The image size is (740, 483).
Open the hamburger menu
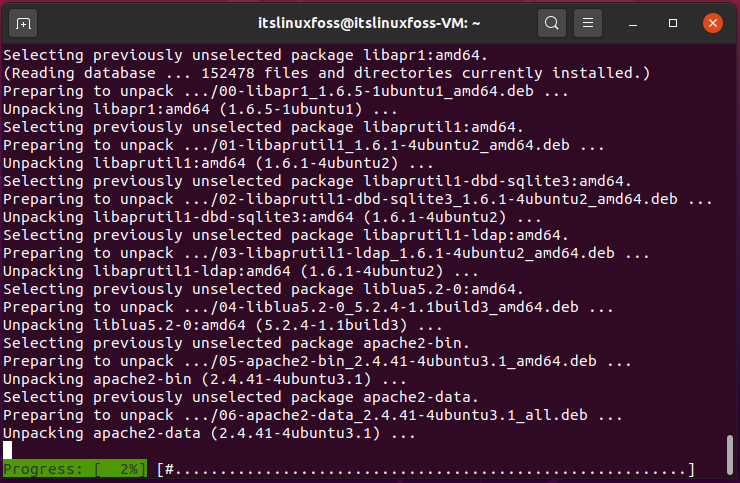[x=588, y=23]
